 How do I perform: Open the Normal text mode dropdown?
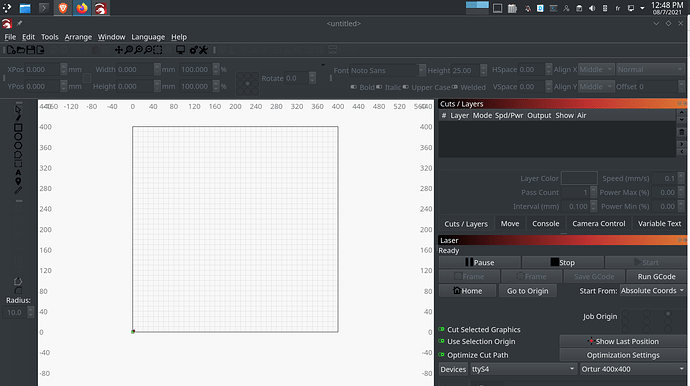[x=650, y=70]
